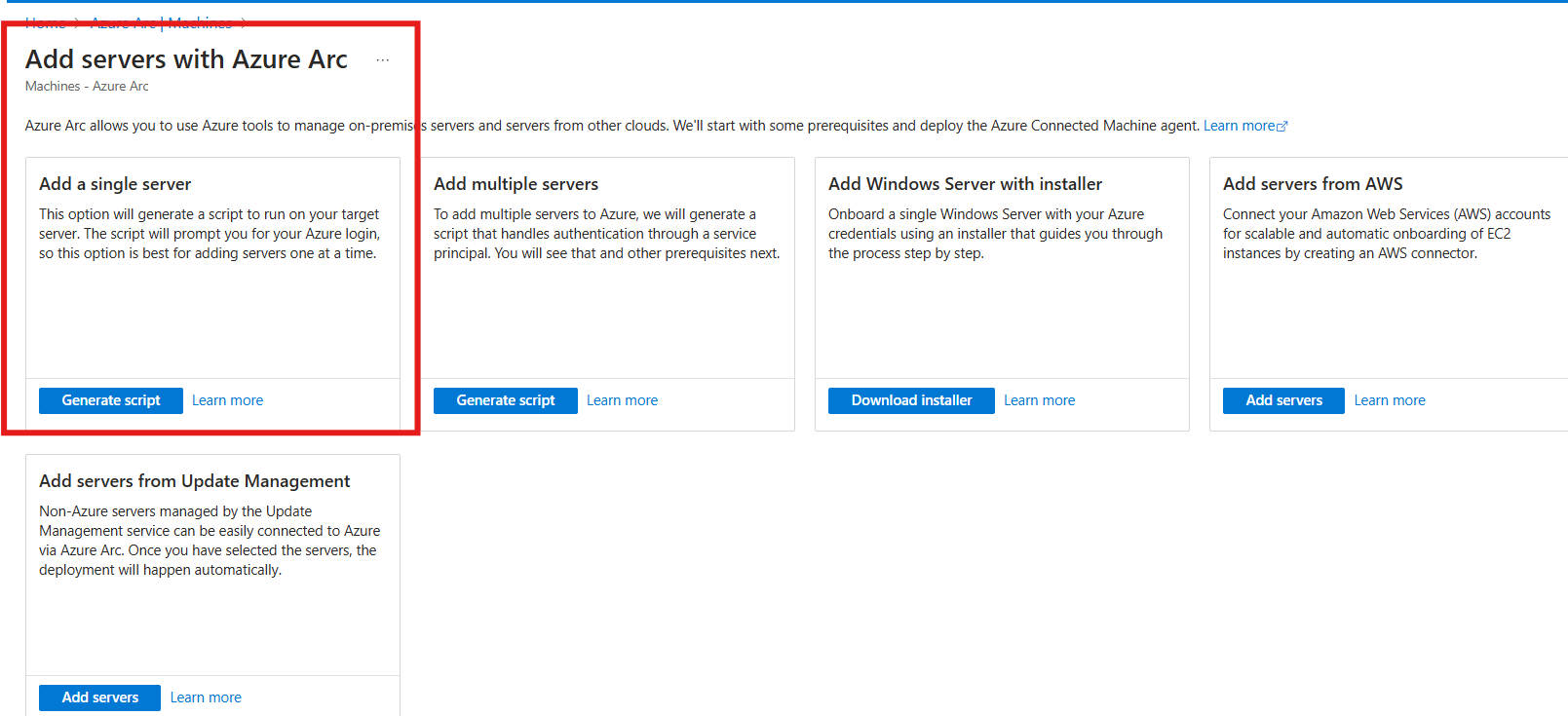Open Learn more in the AWS card

tap(1390, 400)
